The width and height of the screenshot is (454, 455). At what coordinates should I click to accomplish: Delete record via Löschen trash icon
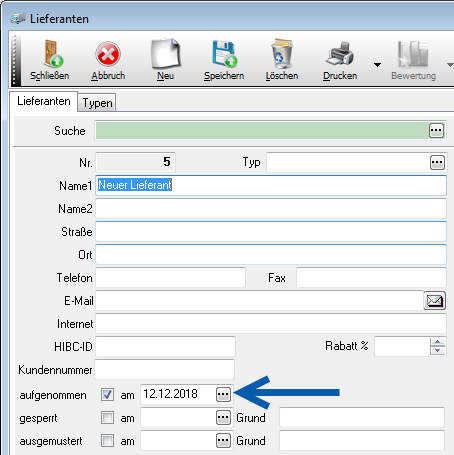(x=282, y=53)
